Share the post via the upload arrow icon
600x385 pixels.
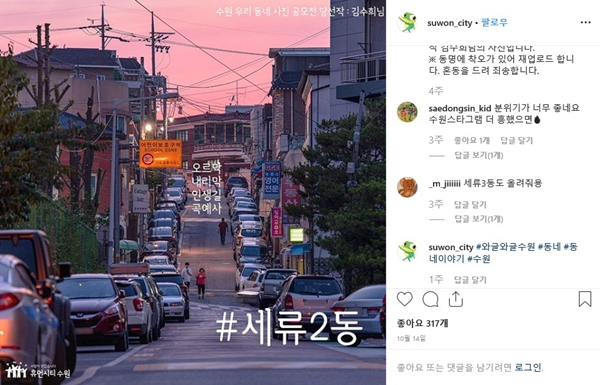click(x=456, y=299)
